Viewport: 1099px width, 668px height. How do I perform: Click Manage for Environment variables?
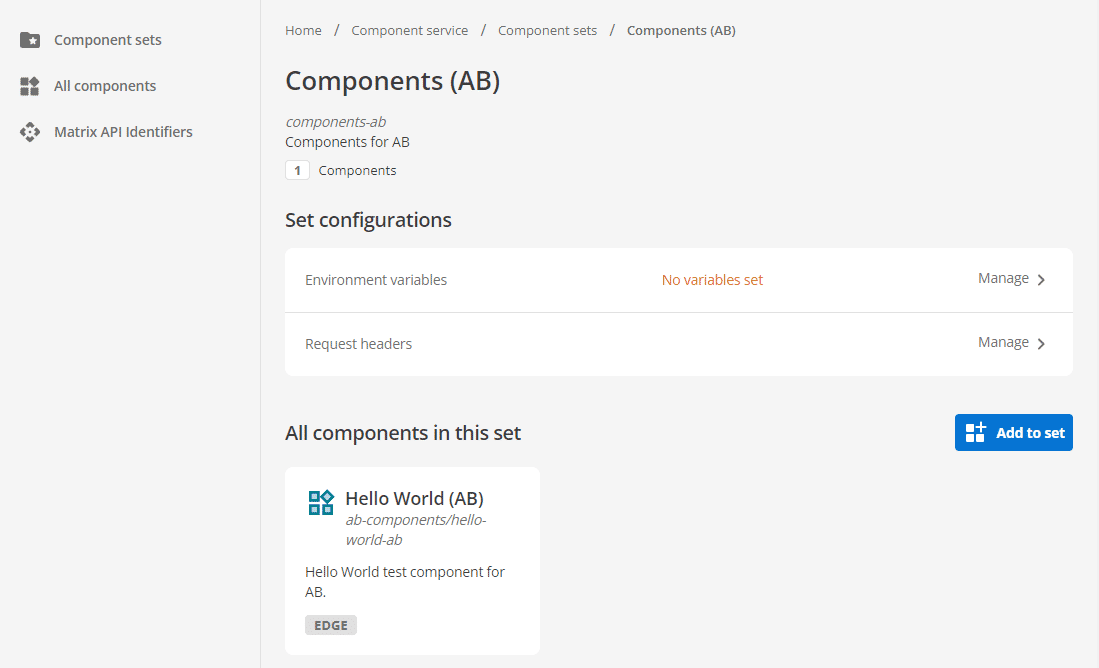(1002, 278)
